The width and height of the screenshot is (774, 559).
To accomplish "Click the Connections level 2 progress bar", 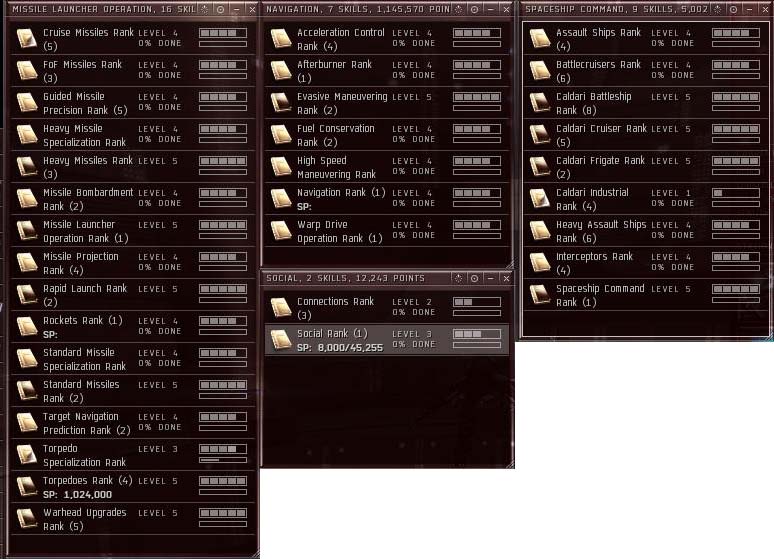I will pos(477,302).
